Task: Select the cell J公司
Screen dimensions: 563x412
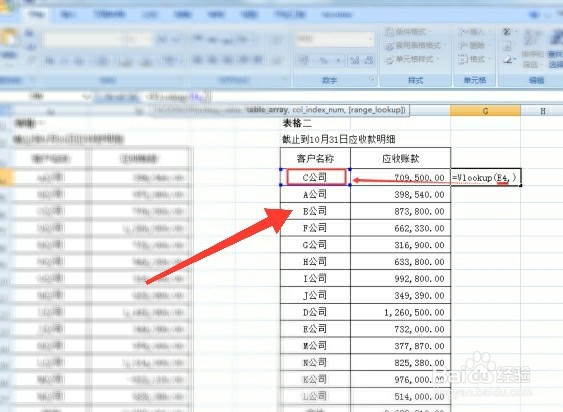Action: click(315, 295)
